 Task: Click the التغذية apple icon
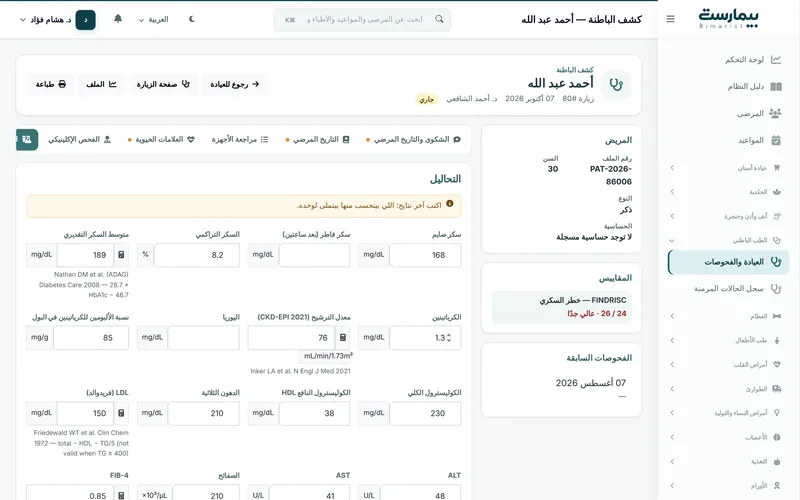pos(777,461)
